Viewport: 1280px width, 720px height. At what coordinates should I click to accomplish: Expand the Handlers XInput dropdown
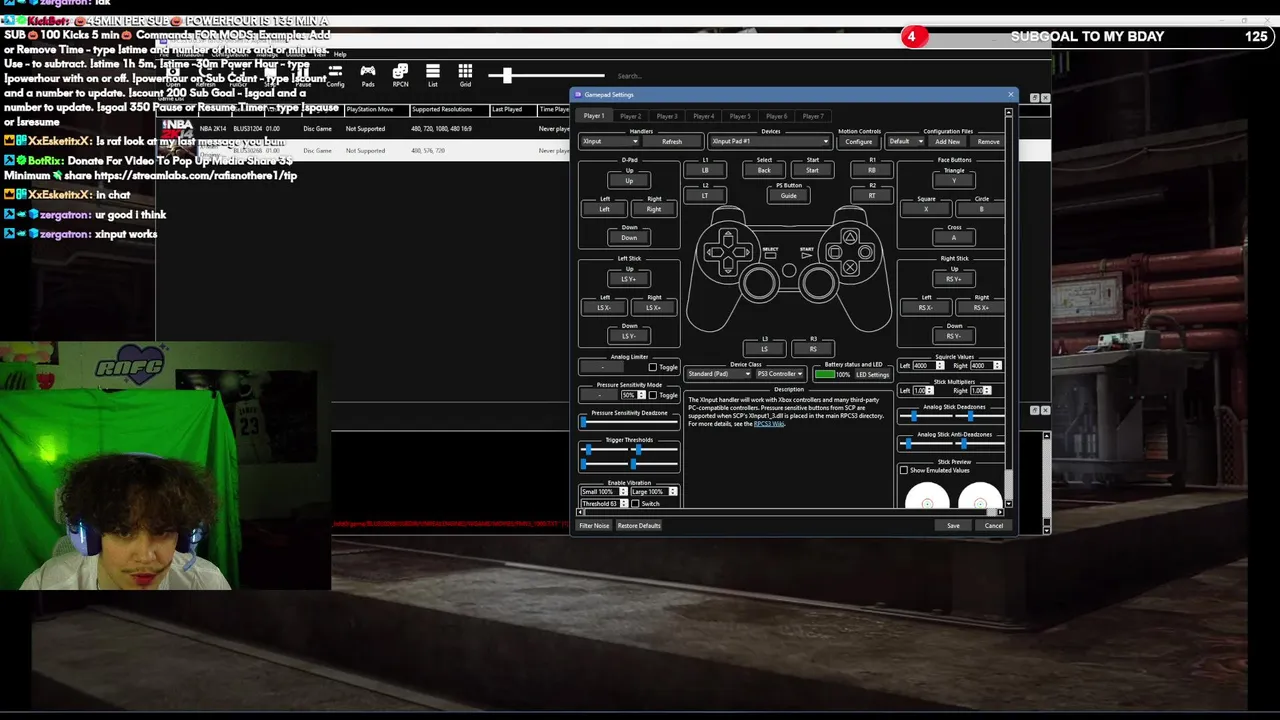[x=610, y=142]
